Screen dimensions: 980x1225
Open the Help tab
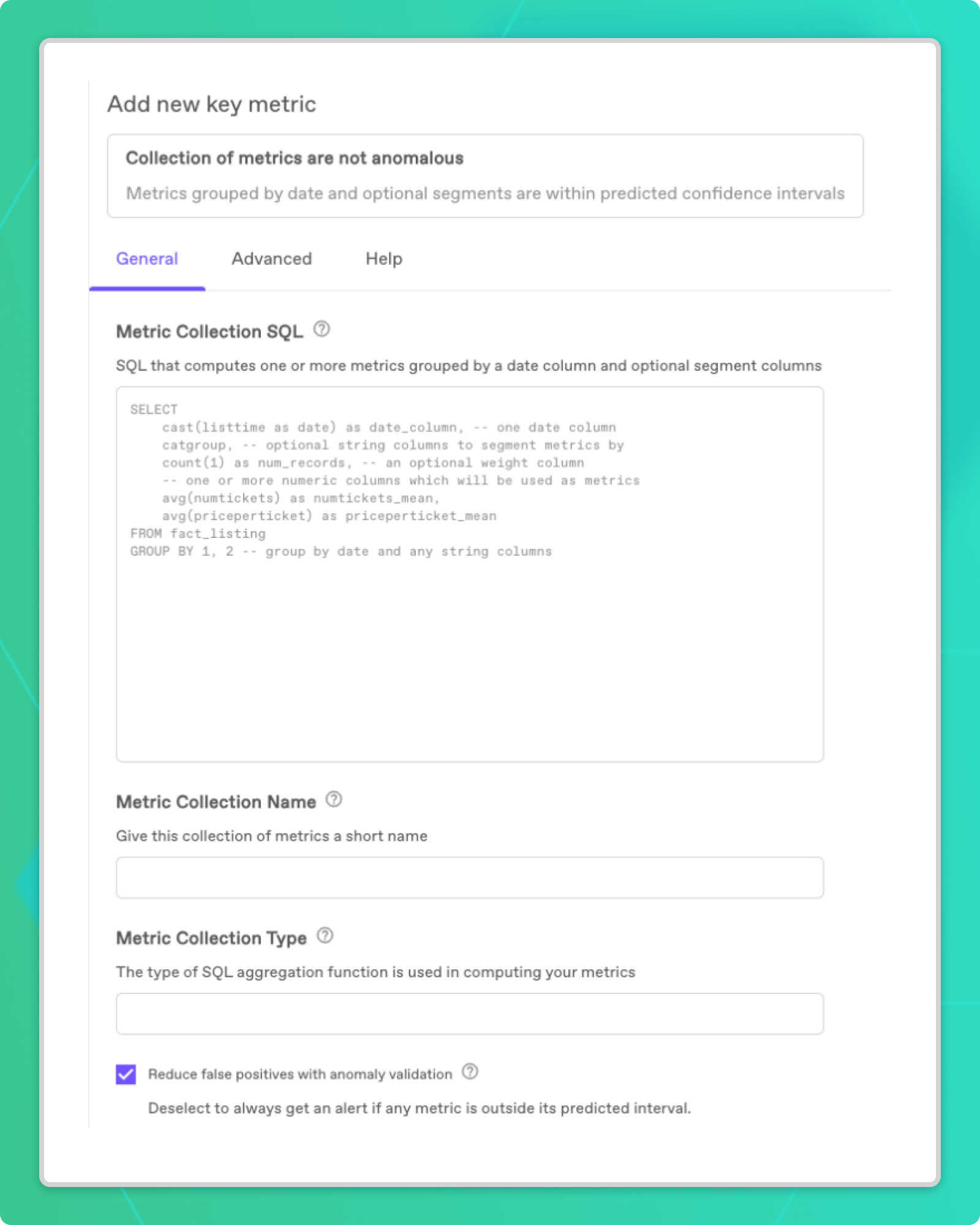383,259
